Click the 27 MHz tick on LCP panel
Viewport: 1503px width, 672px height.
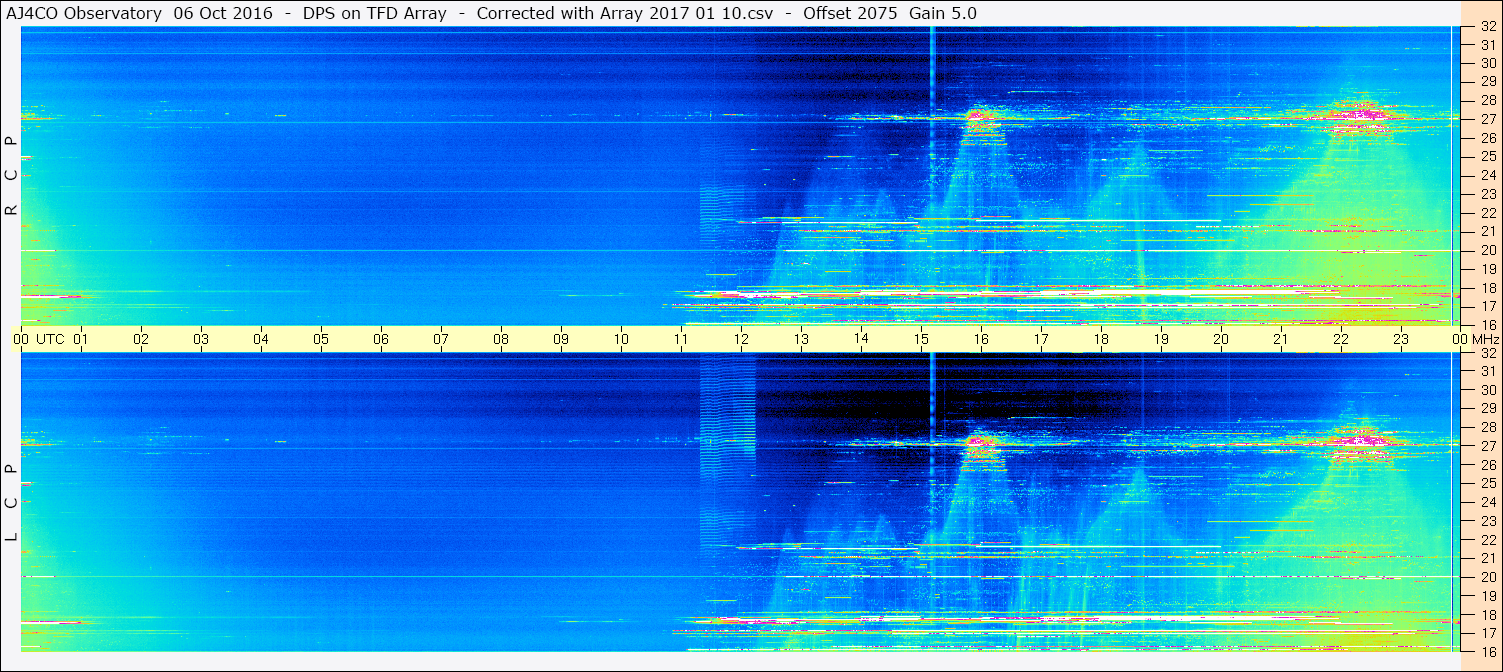[1487, 446]
